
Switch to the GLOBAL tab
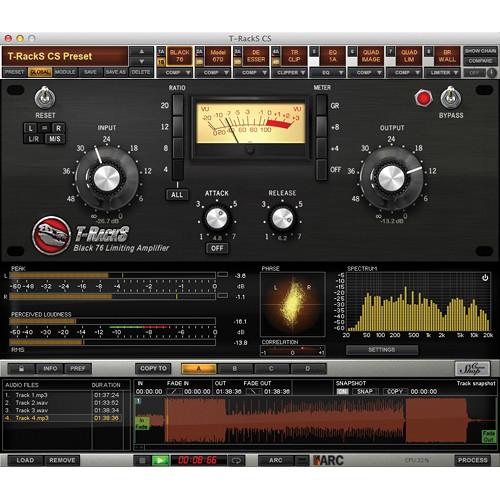40,72
